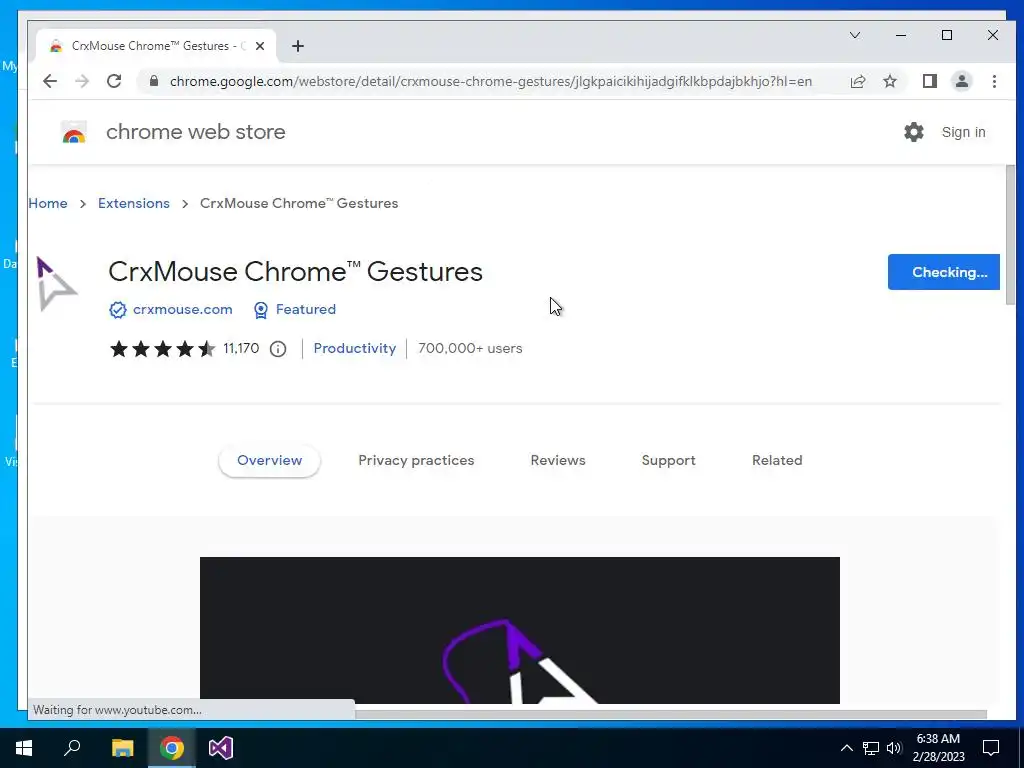Click the rating info icon

[x=278, y=349]
